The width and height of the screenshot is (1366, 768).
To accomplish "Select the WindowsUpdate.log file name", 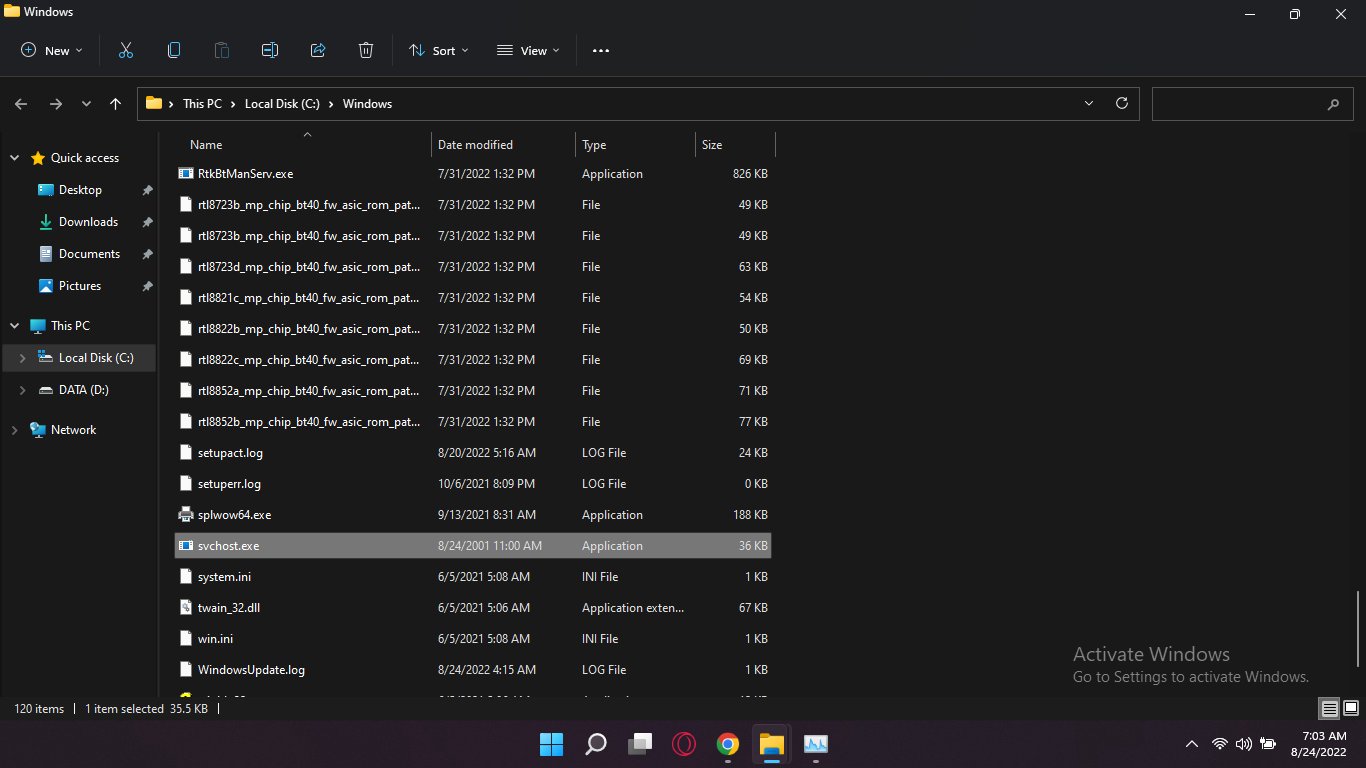I will 251,670.
